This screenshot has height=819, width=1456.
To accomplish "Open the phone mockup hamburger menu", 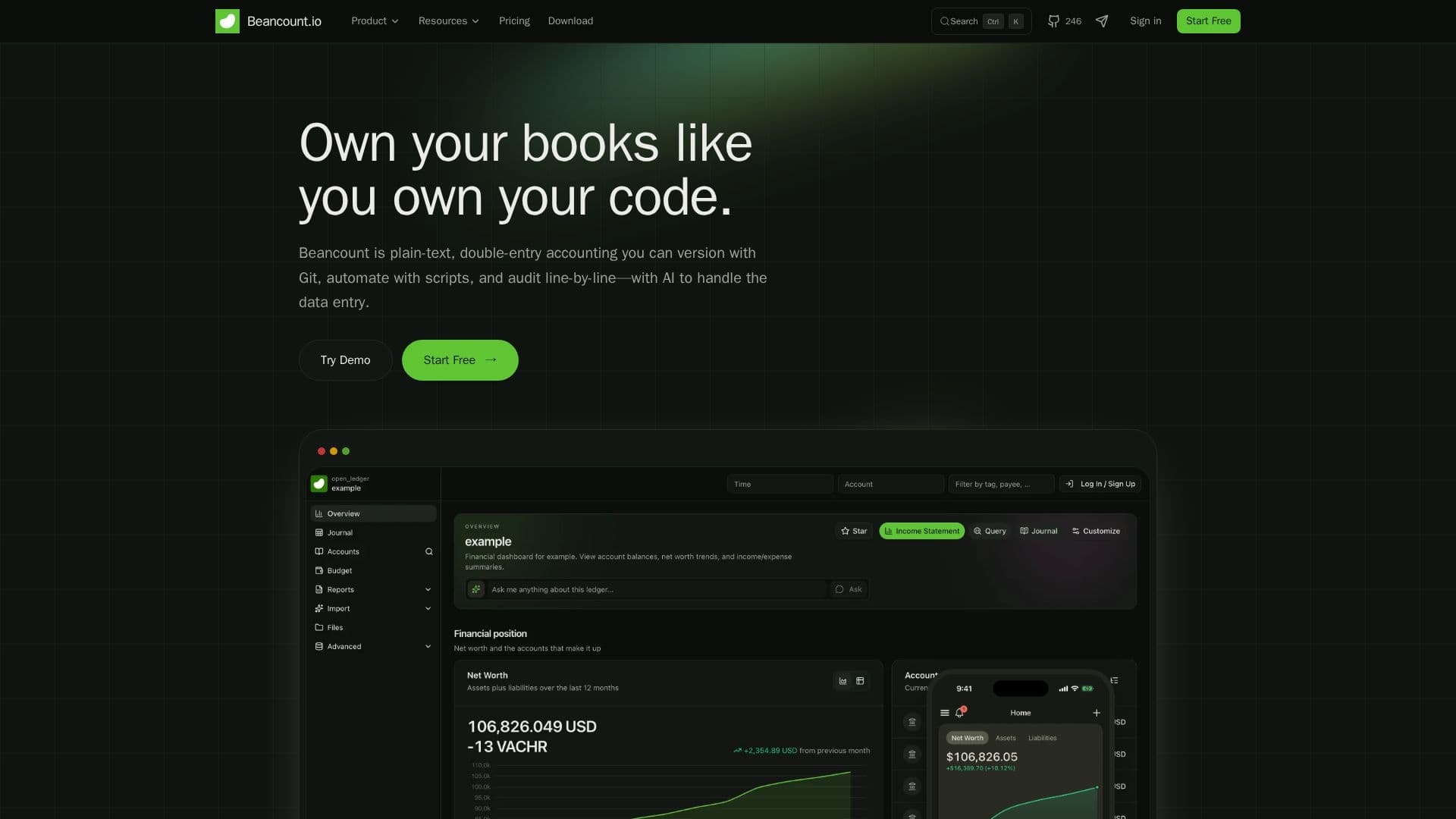I will 945,713.
